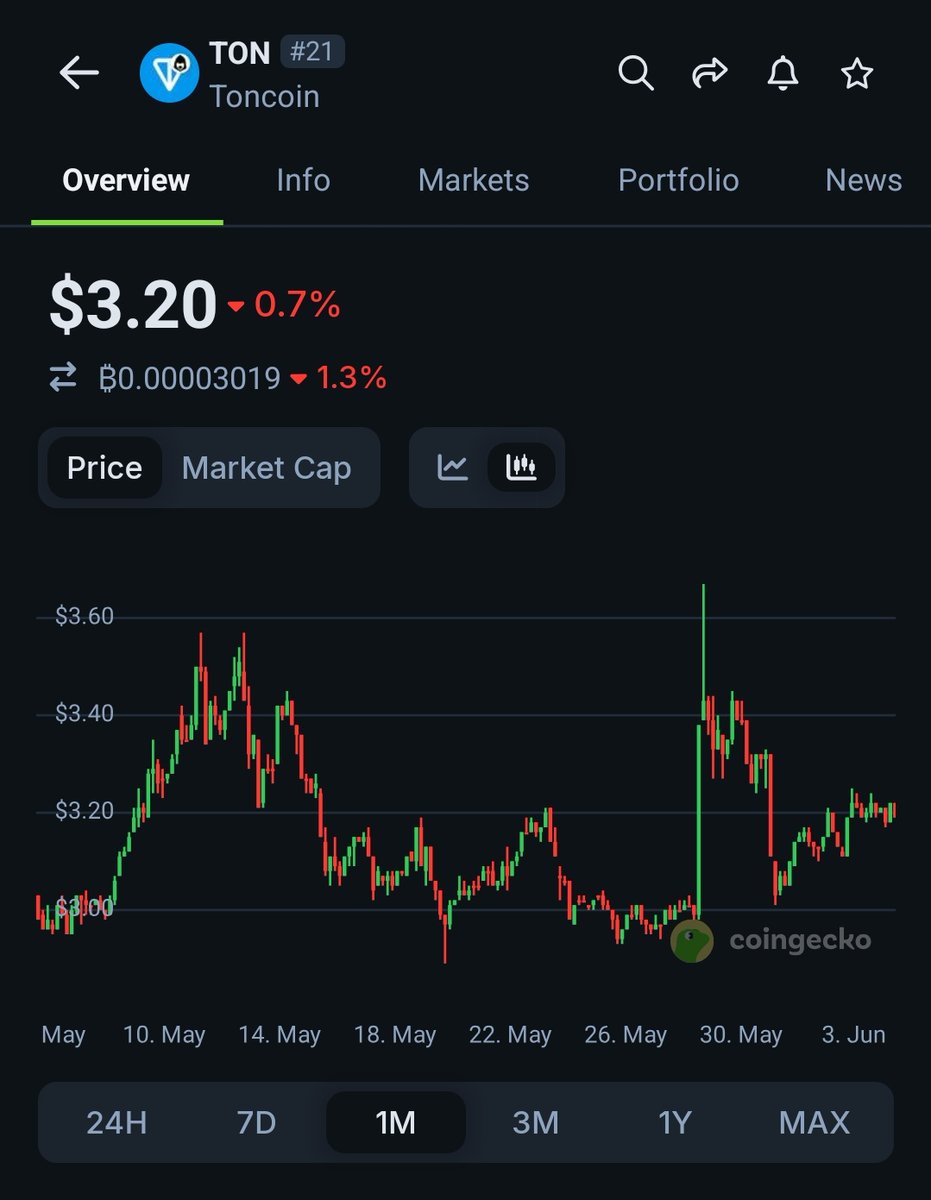Tap the ₿0.00003019 BTC price

point(190,378)
